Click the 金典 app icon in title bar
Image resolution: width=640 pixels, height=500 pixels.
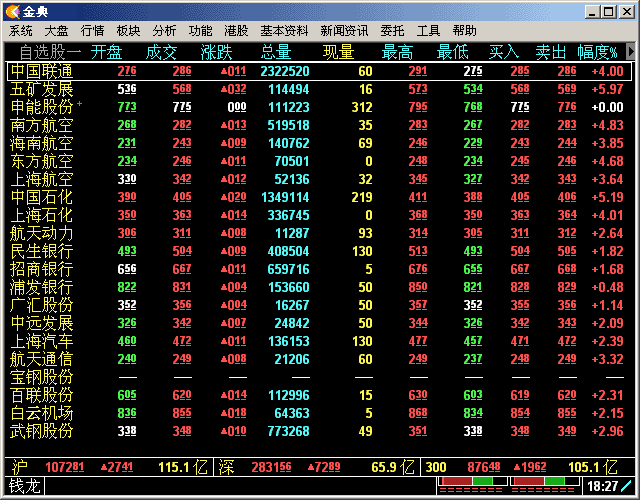click(x=13, y=11)
